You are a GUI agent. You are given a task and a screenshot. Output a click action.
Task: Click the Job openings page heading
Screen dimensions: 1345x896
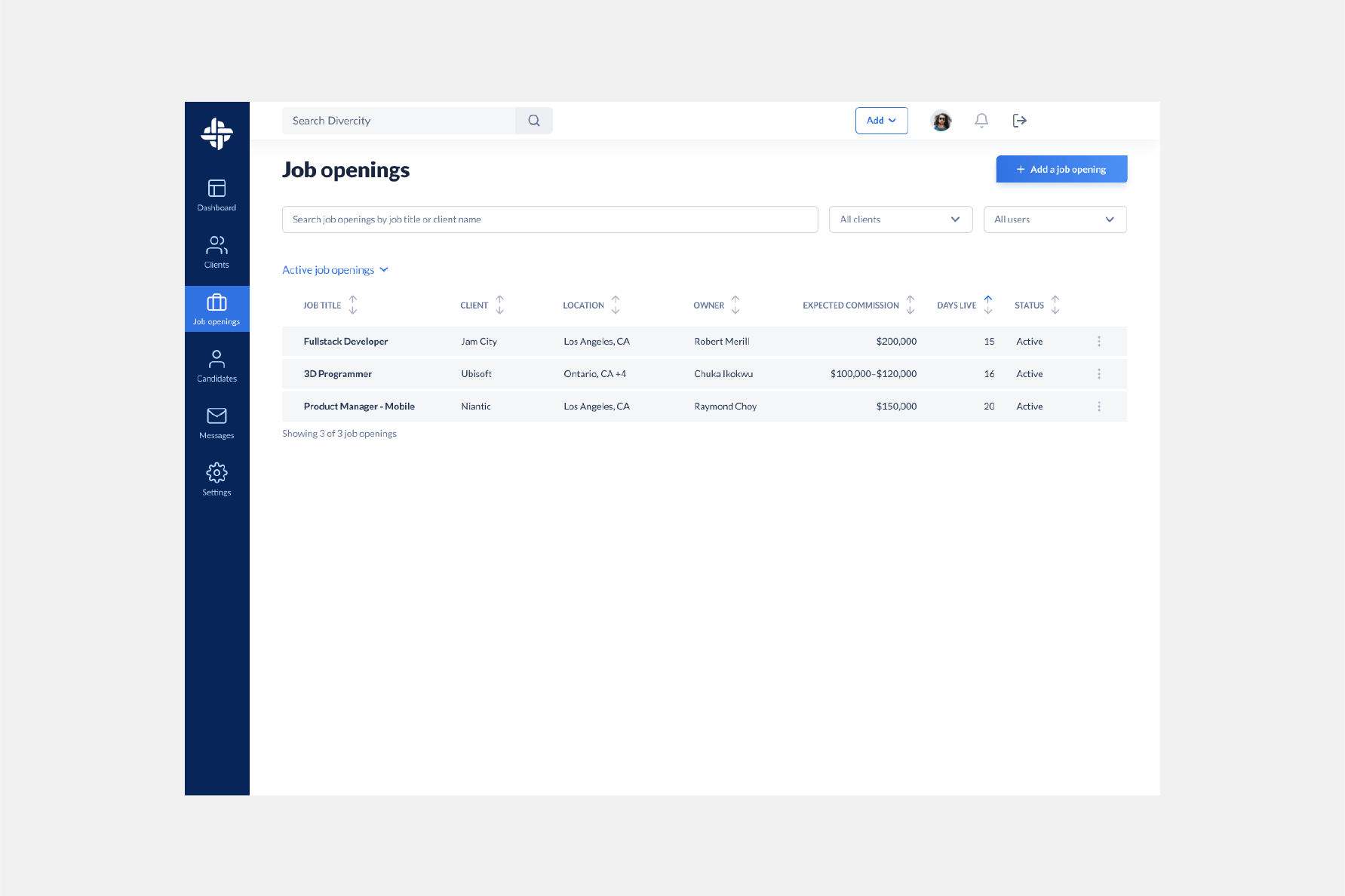coord(346,170)
